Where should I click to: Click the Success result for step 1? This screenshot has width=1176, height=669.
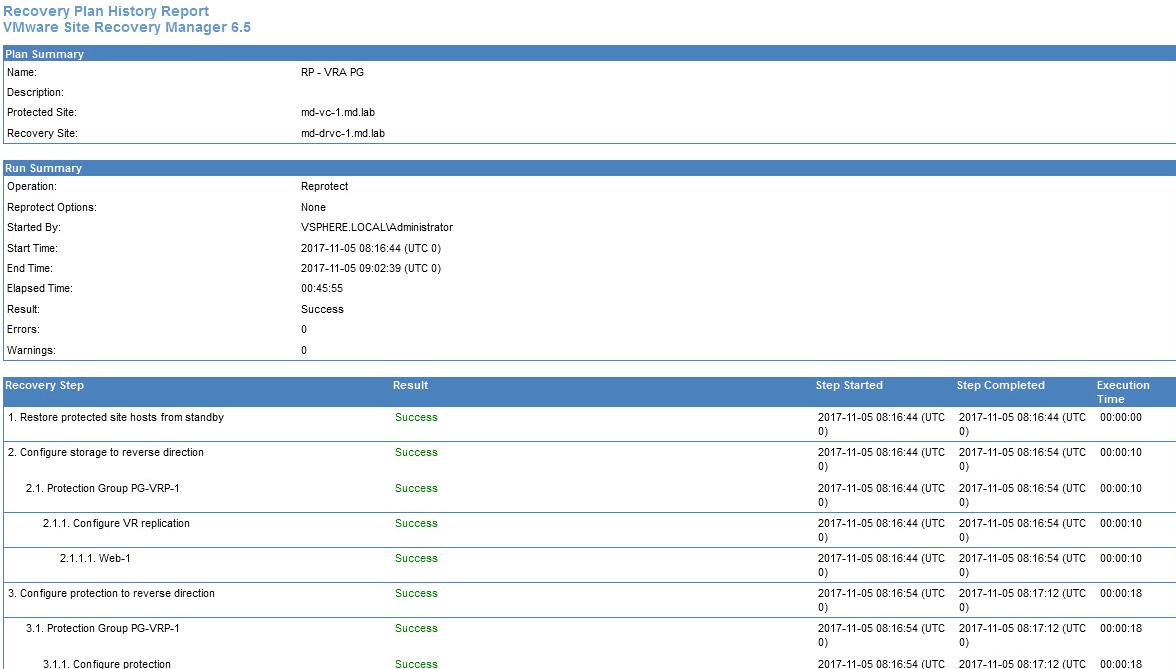(x=416, y=418)
